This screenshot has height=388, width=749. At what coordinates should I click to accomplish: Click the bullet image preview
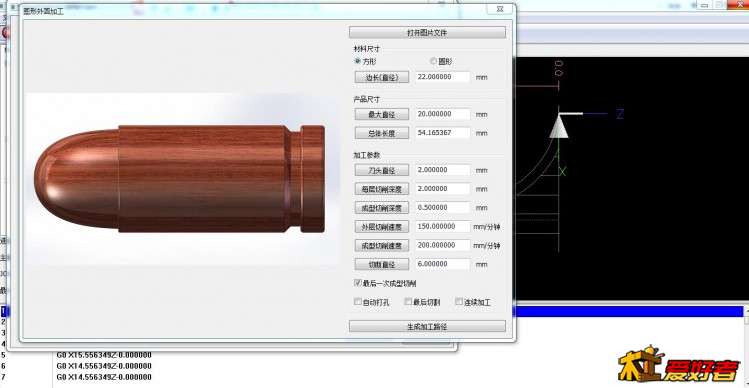181,179
